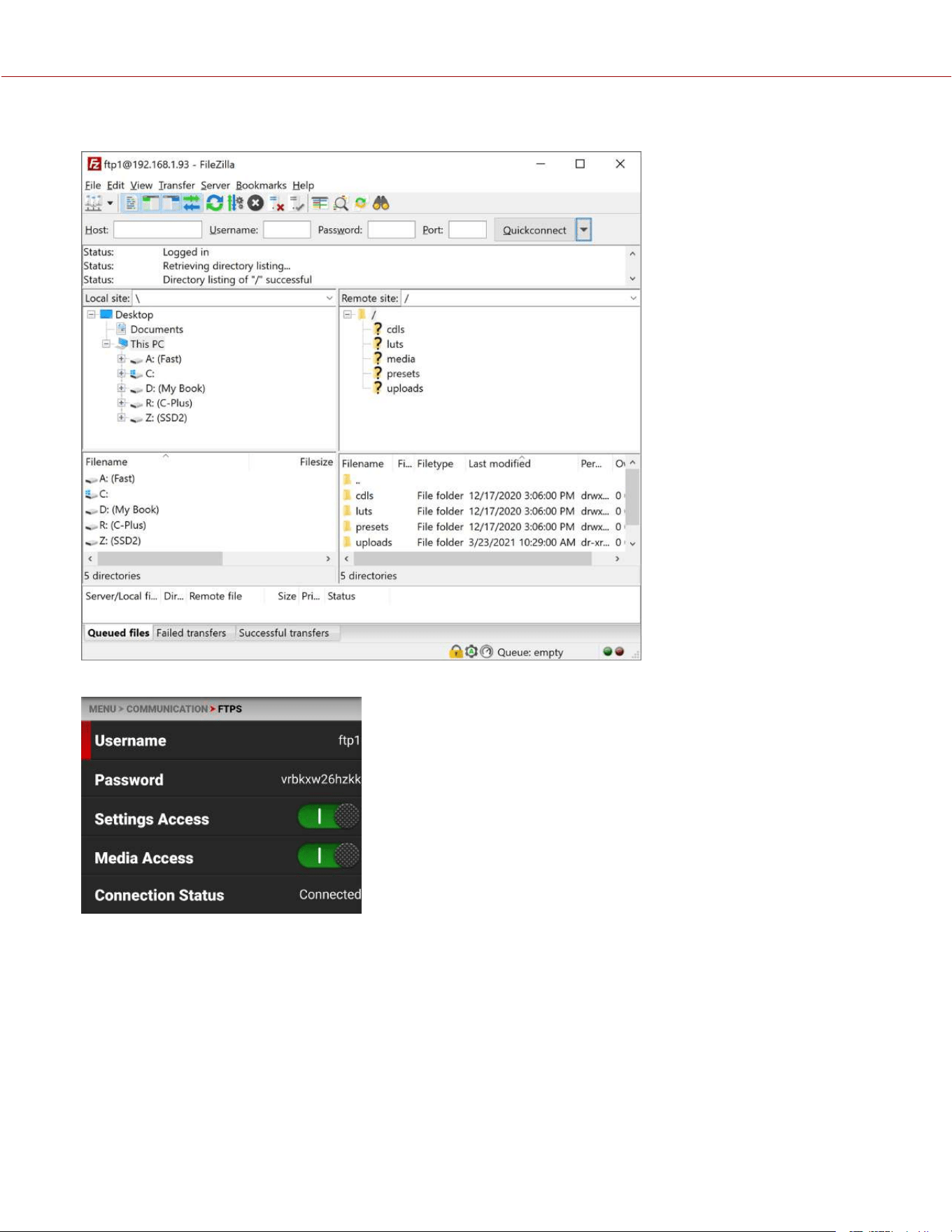Sort local list by Filesize column
The height and width of the screenshot is (1232, 952).
316,462
